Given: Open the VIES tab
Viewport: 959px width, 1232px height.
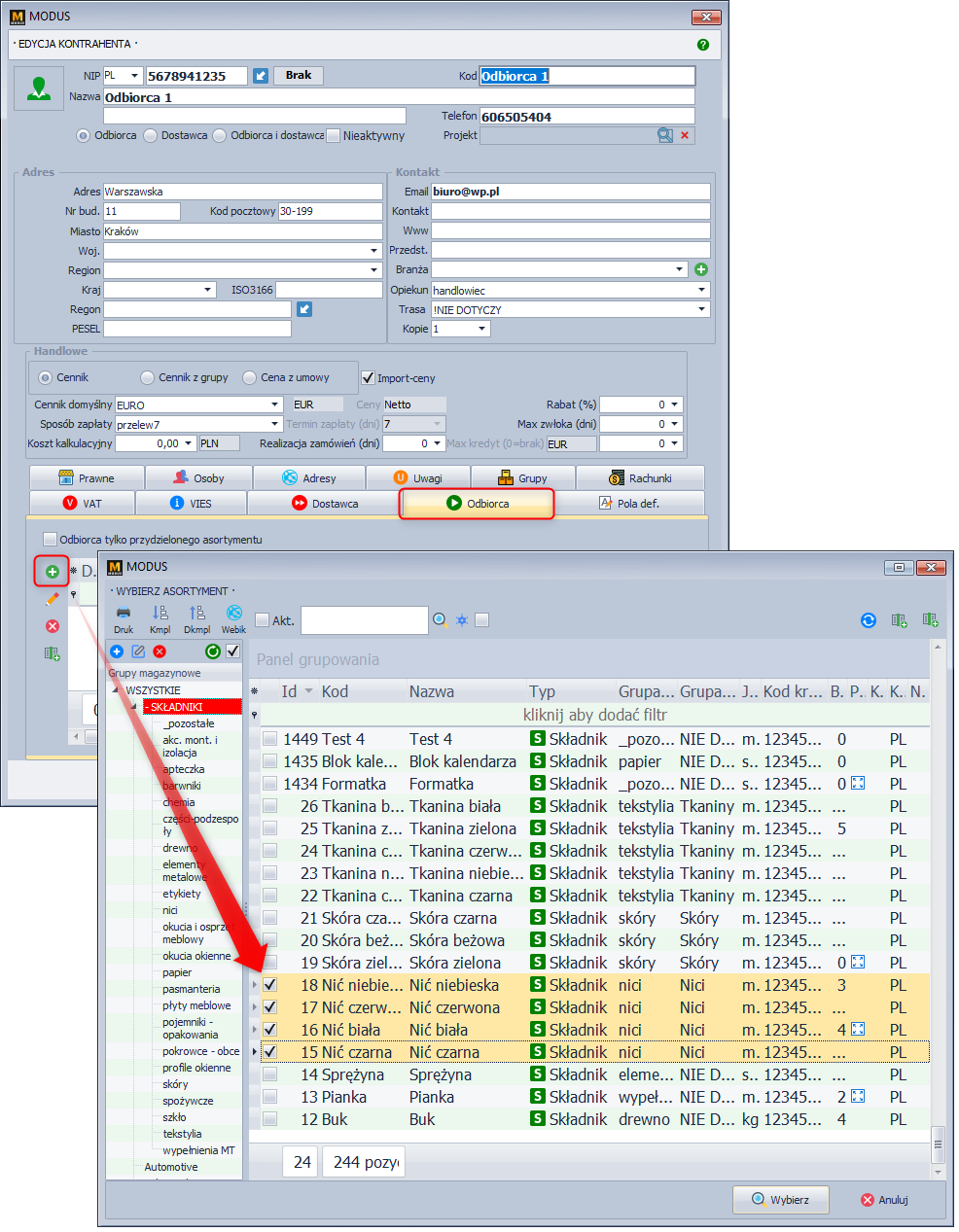Looking at the screenshot, I should pos(191,504).
